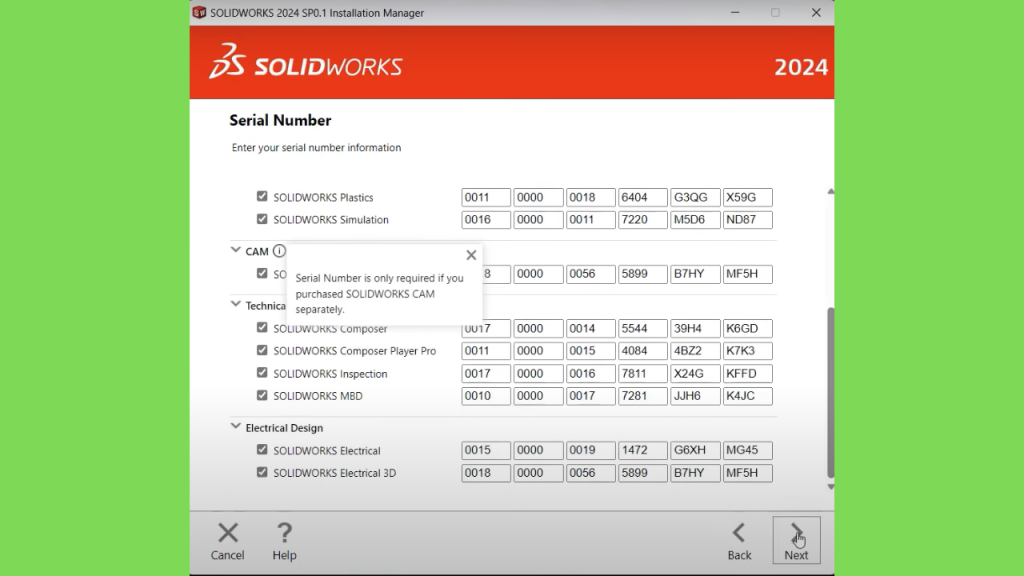Click the Electrical Design section heading
Screen dimensions: 1024x576
point(284,428)
